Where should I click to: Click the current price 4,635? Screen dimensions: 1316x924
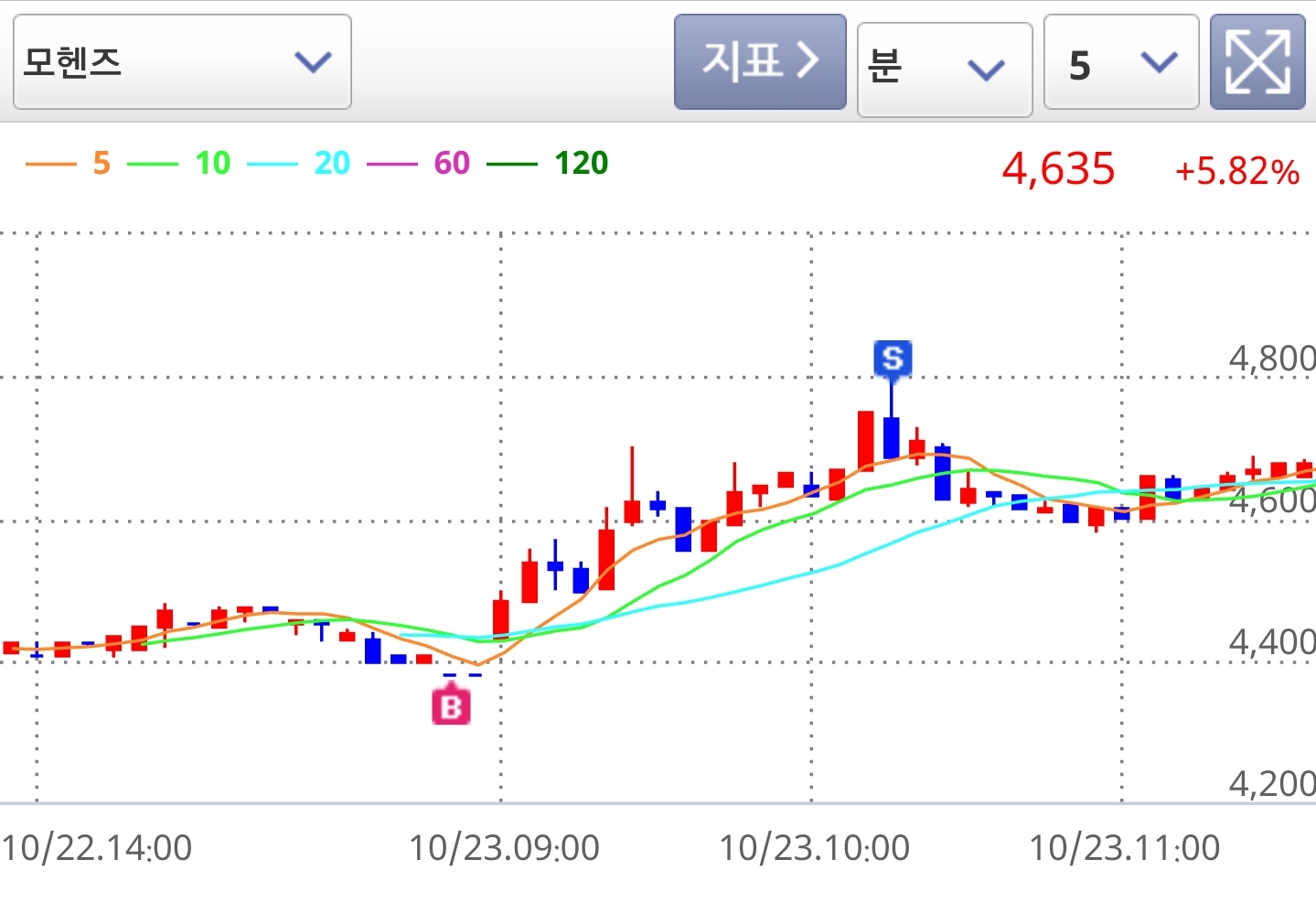point(1058,169)
